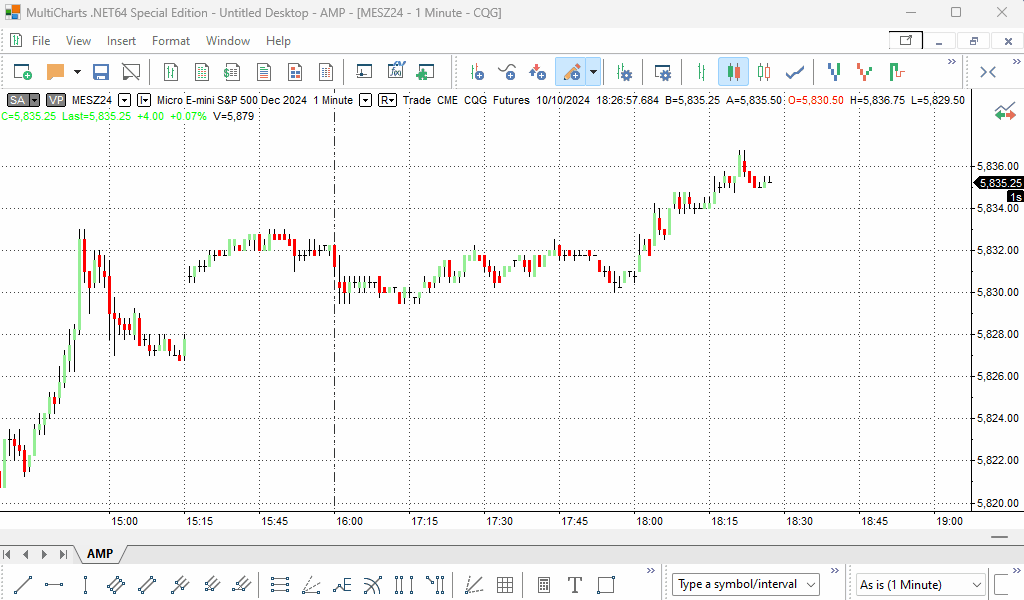The height and width of the screenshot is (600, 1024).
Task: Pick the Fibonacci retracement lines tool
Action: click(x=280, y=584)
